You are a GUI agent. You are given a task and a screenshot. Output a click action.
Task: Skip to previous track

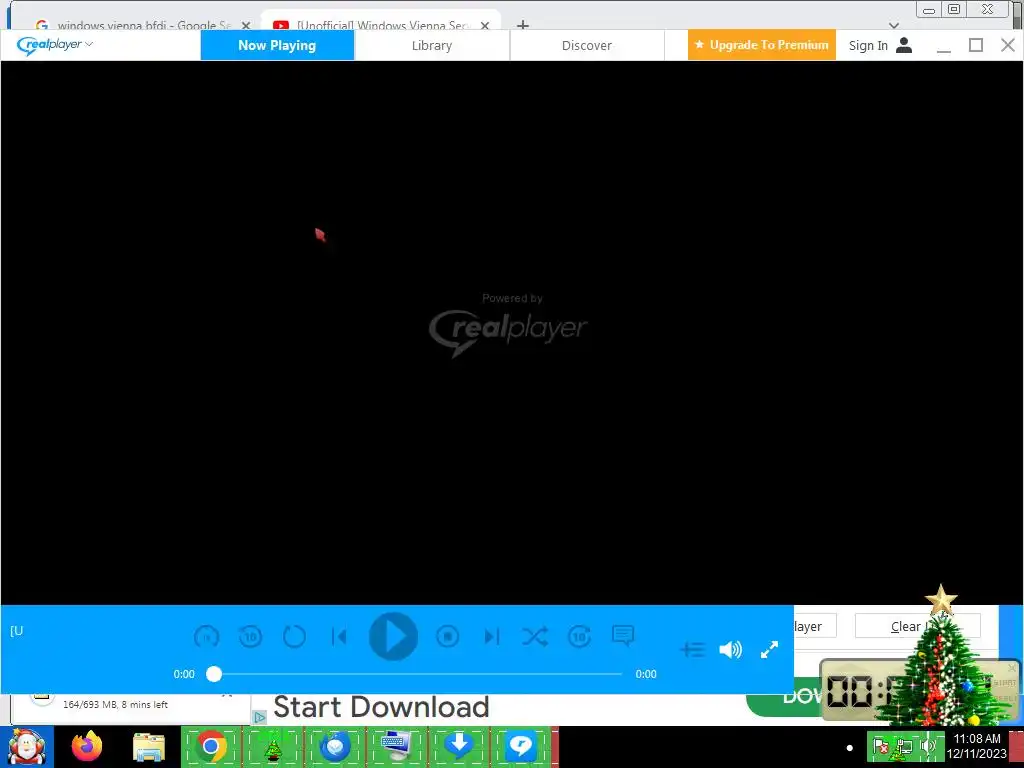(x=339, y=636)
